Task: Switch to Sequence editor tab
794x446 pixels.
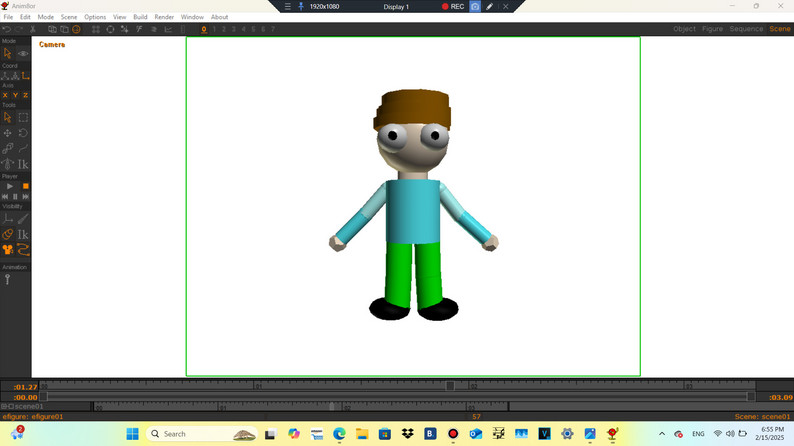Action: pos(746,29)
